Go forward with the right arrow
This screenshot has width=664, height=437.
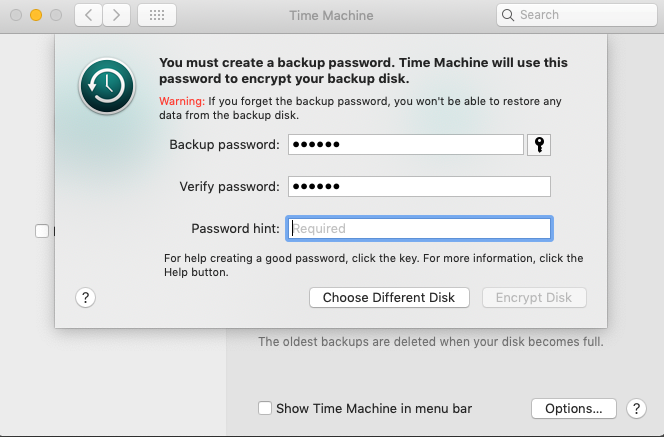point(117,15)
